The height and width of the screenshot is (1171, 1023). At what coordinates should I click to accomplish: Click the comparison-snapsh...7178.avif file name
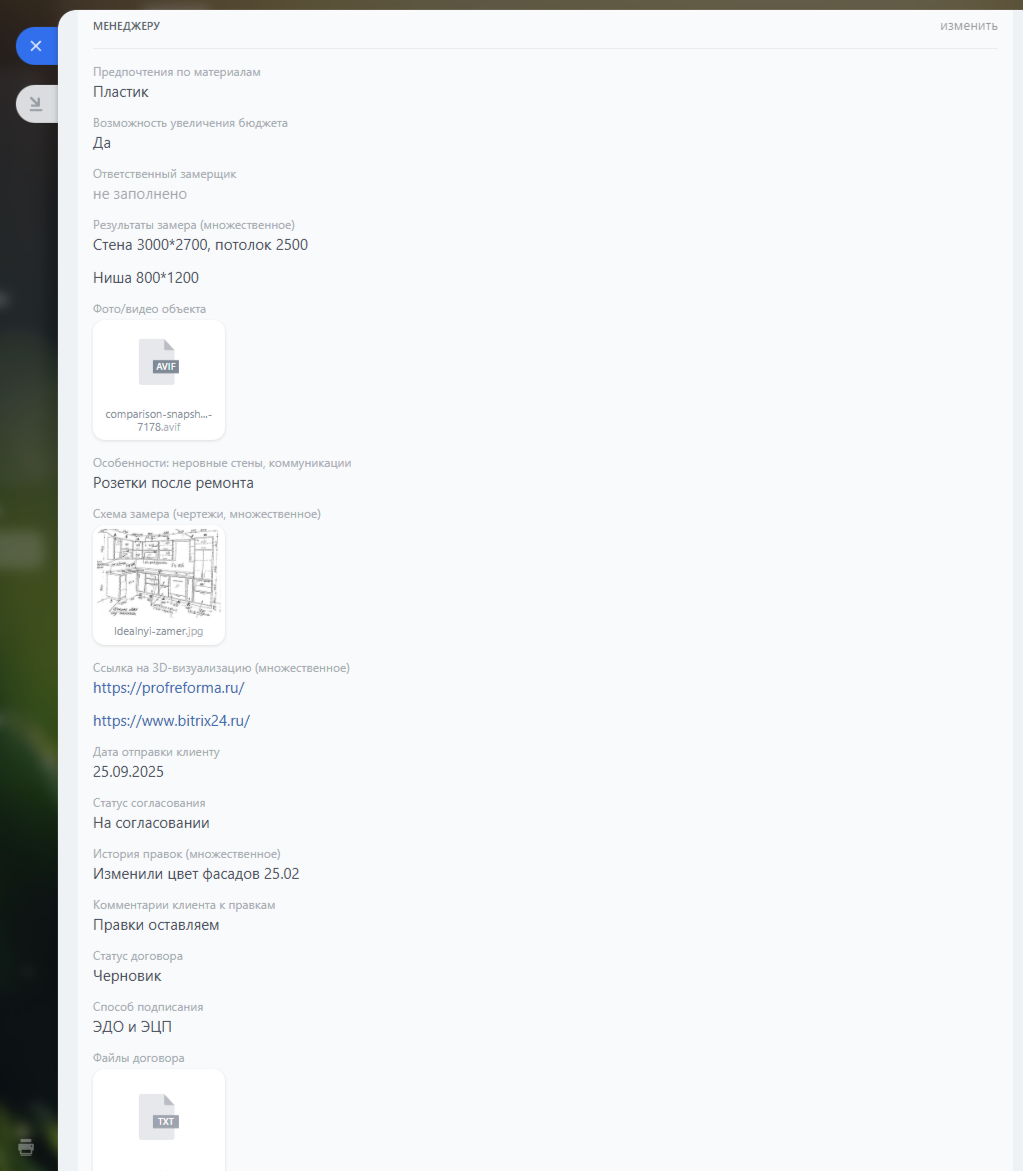point(158,420)
